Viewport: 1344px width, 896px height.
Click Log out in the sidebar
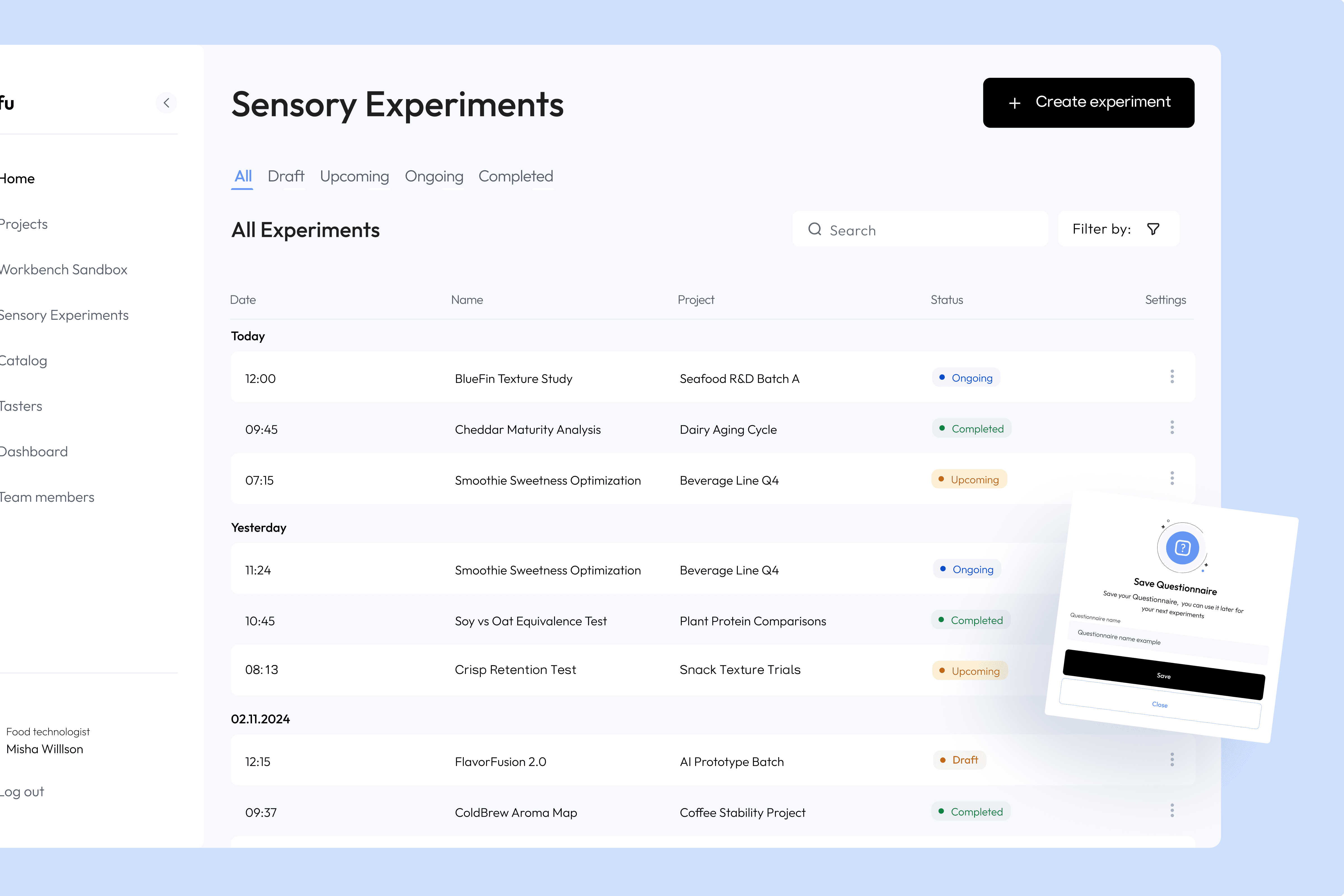[x=22, y=792]
